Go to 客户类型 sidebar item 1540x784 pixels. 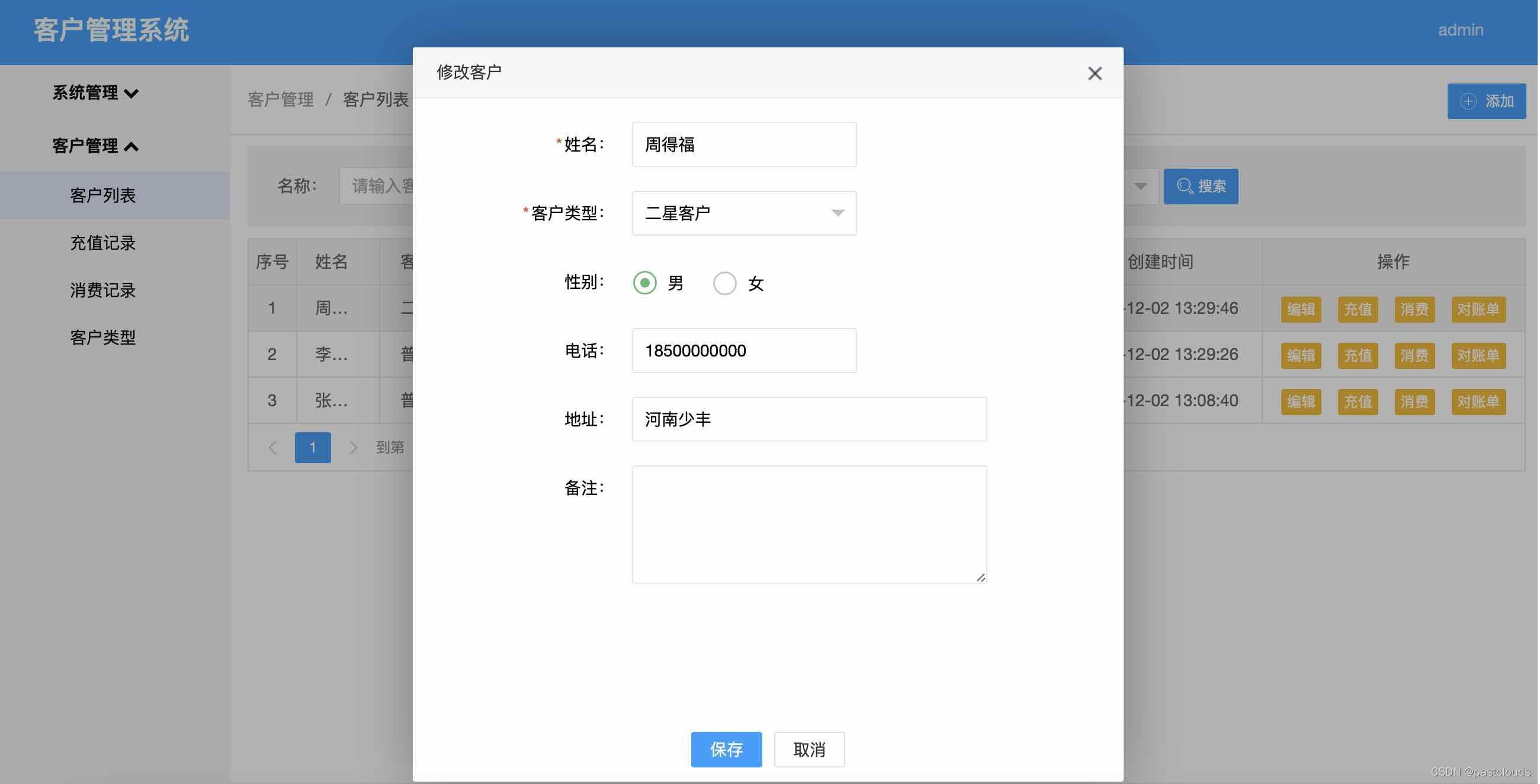point(103,338)
